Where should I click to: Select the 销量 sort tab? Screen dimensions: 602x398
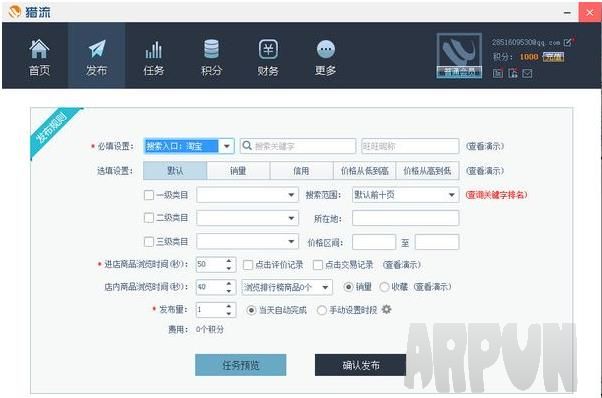point(238,171)
